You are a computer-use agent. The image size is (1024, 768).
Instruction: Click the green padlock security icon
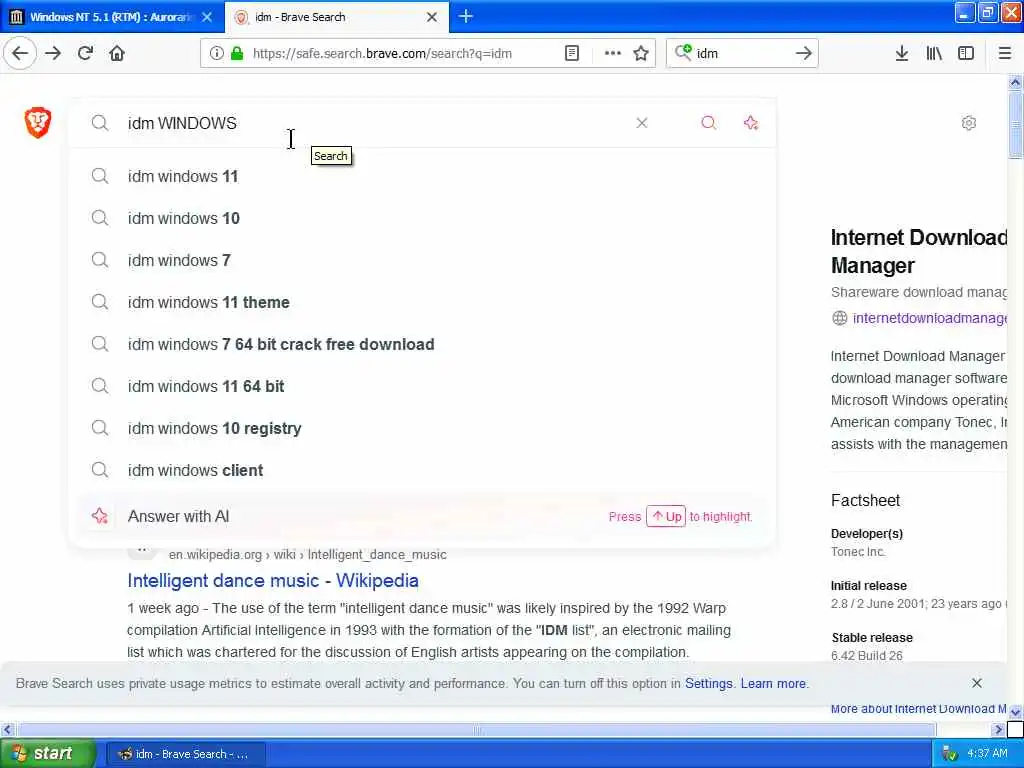click(x=237, y=53)
